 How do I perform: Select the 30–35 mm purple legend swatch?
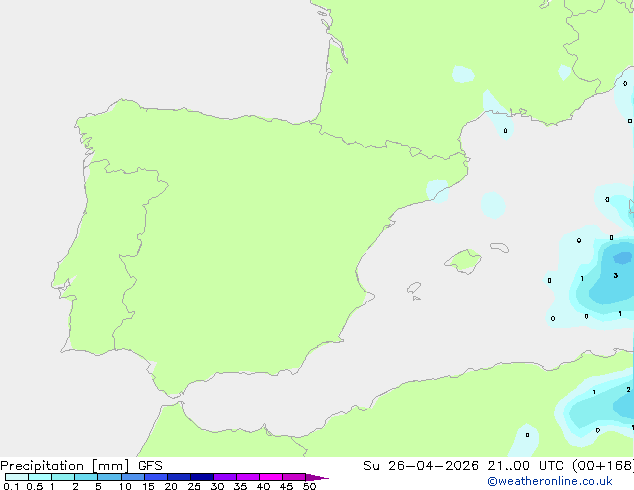[224, 477]
